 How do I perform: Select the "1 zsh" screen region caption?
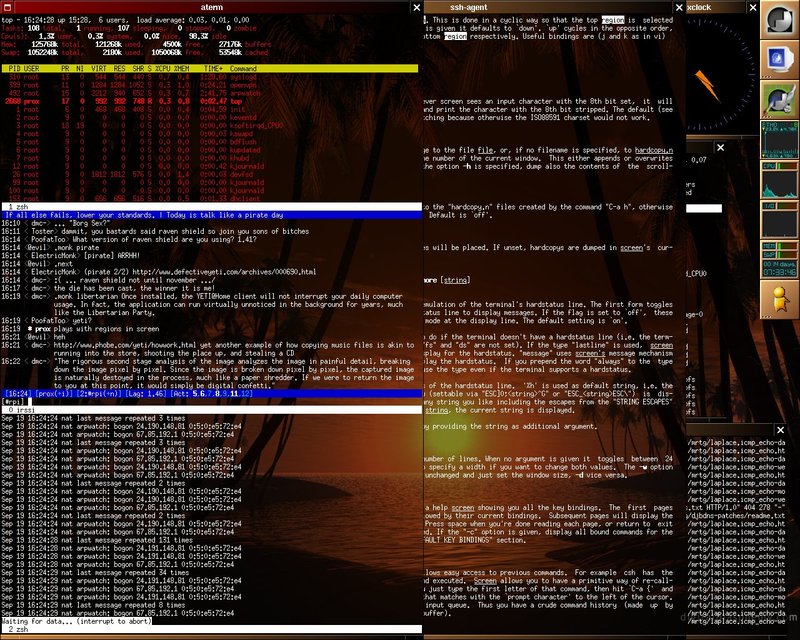point(211,207)
